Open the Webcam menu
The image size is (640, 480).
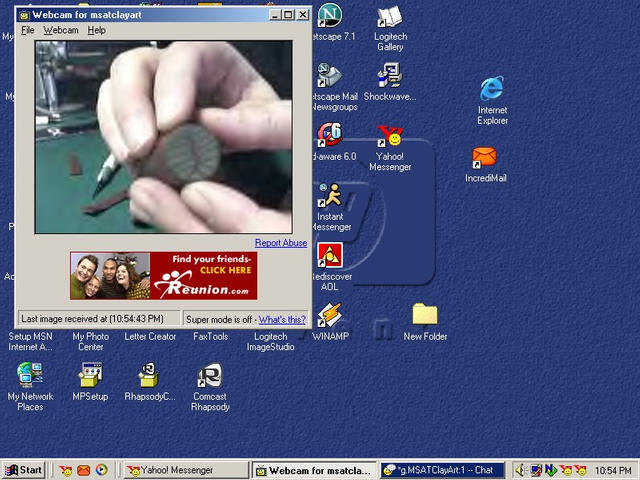pyautogui.click(x=61, y=30)
